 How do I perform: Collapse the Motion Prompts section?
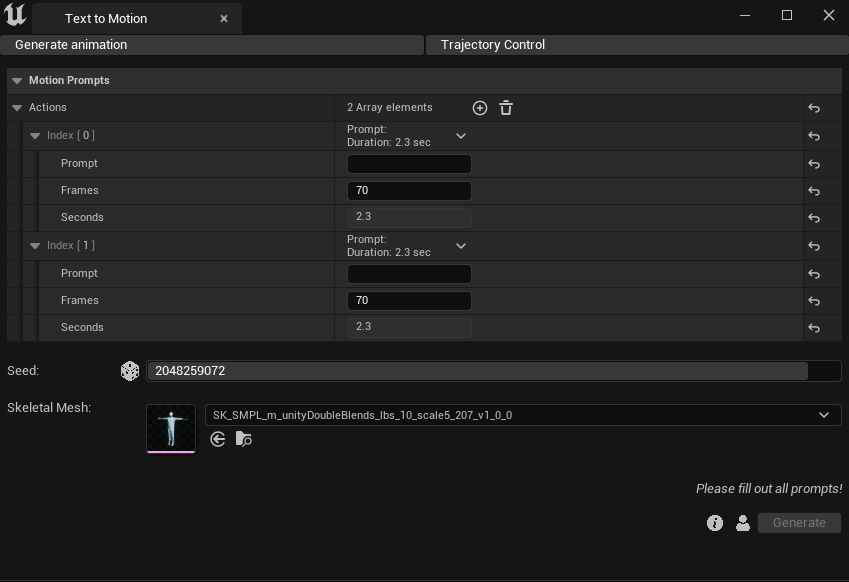[x=17, y=81]
